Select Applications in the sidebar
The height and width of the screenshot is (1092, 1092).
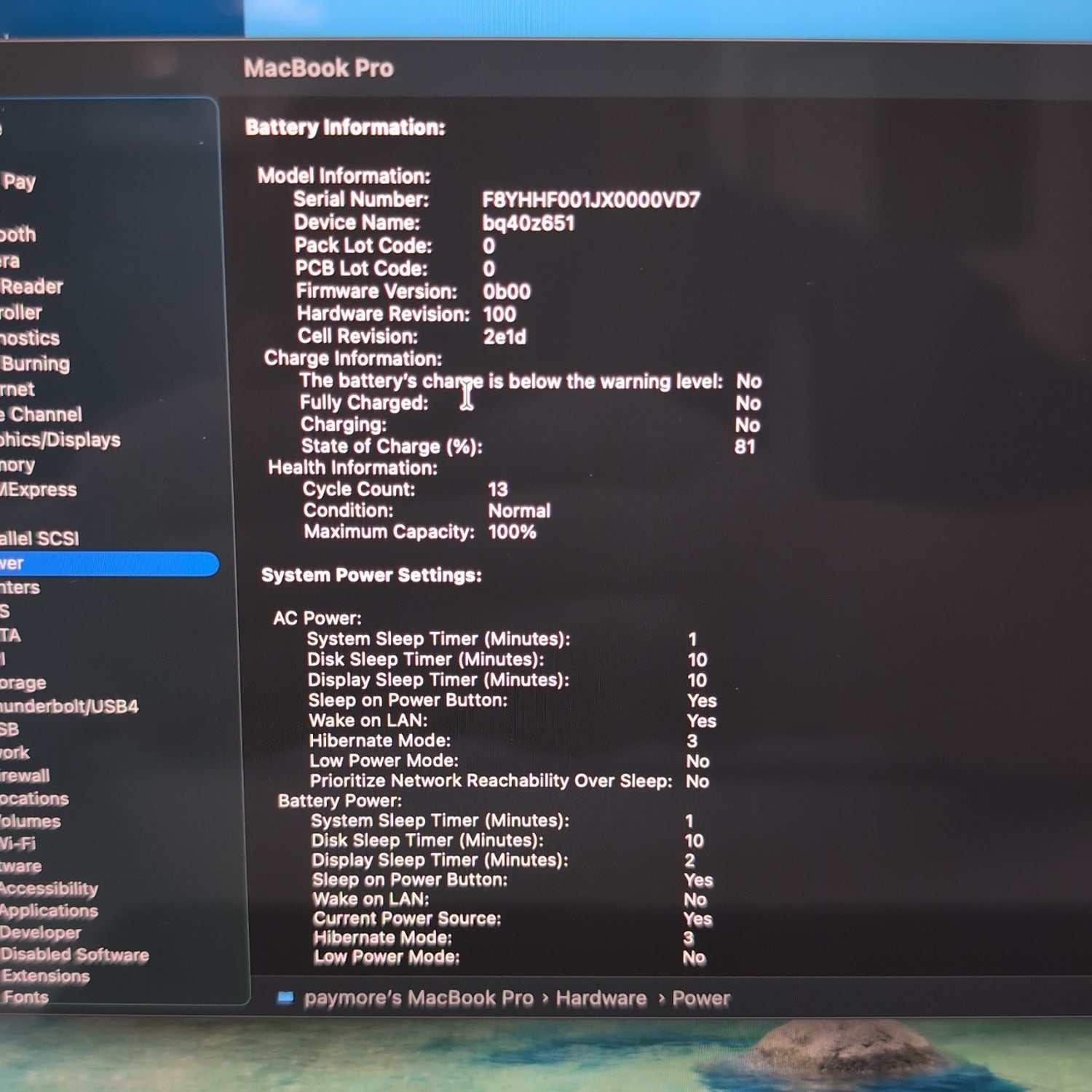pos(49,911)
